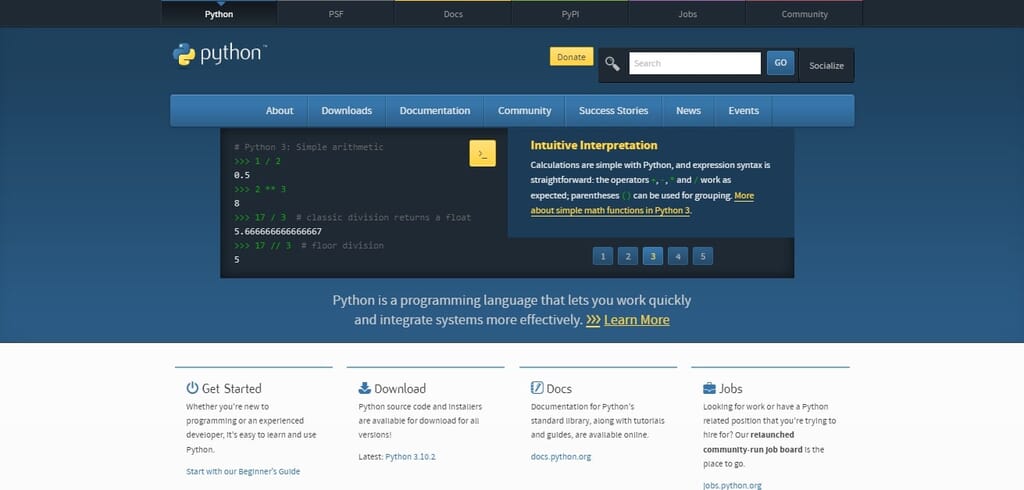
Task: Open the Start with our Beginner's Guide link
Action: 243,471
